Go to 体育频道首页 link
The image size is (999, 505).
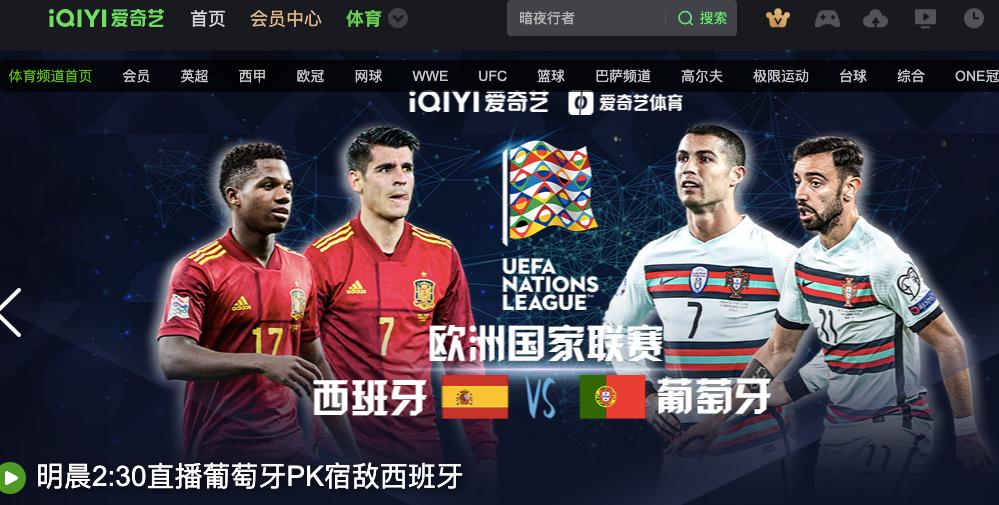point(50,76)
